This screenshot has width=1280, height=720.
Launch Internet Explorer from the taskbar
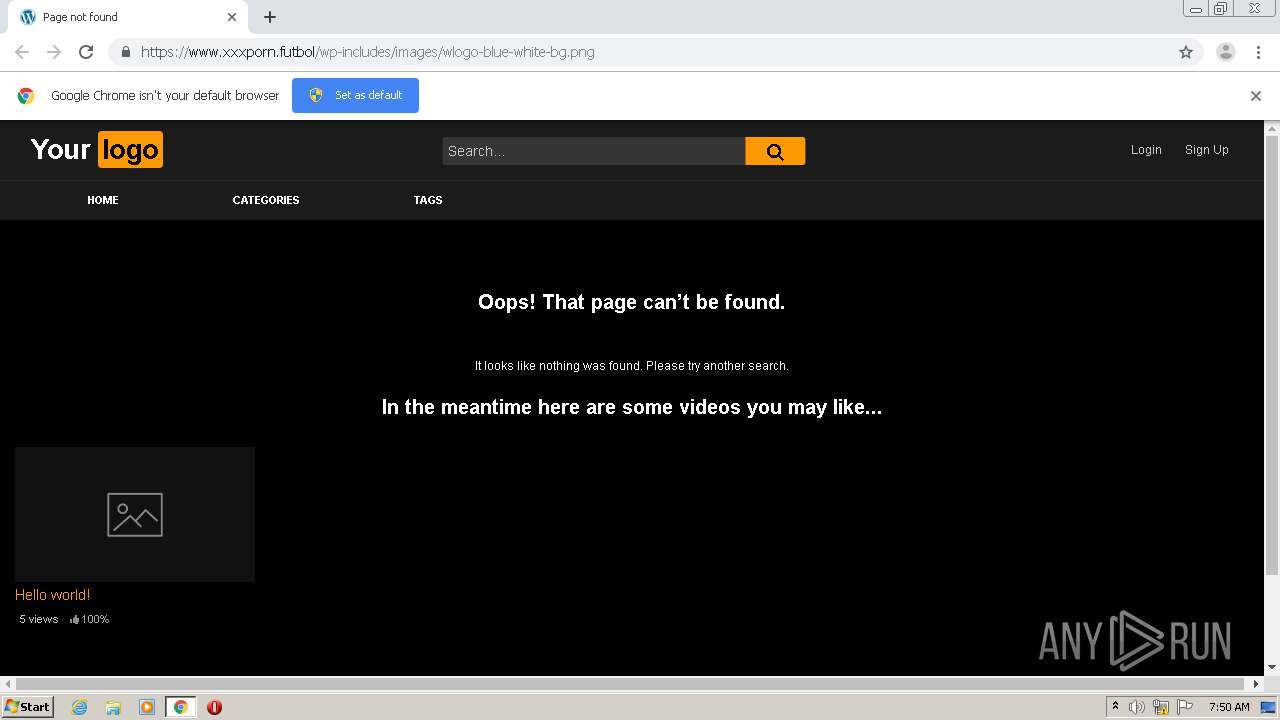point(80,707)
